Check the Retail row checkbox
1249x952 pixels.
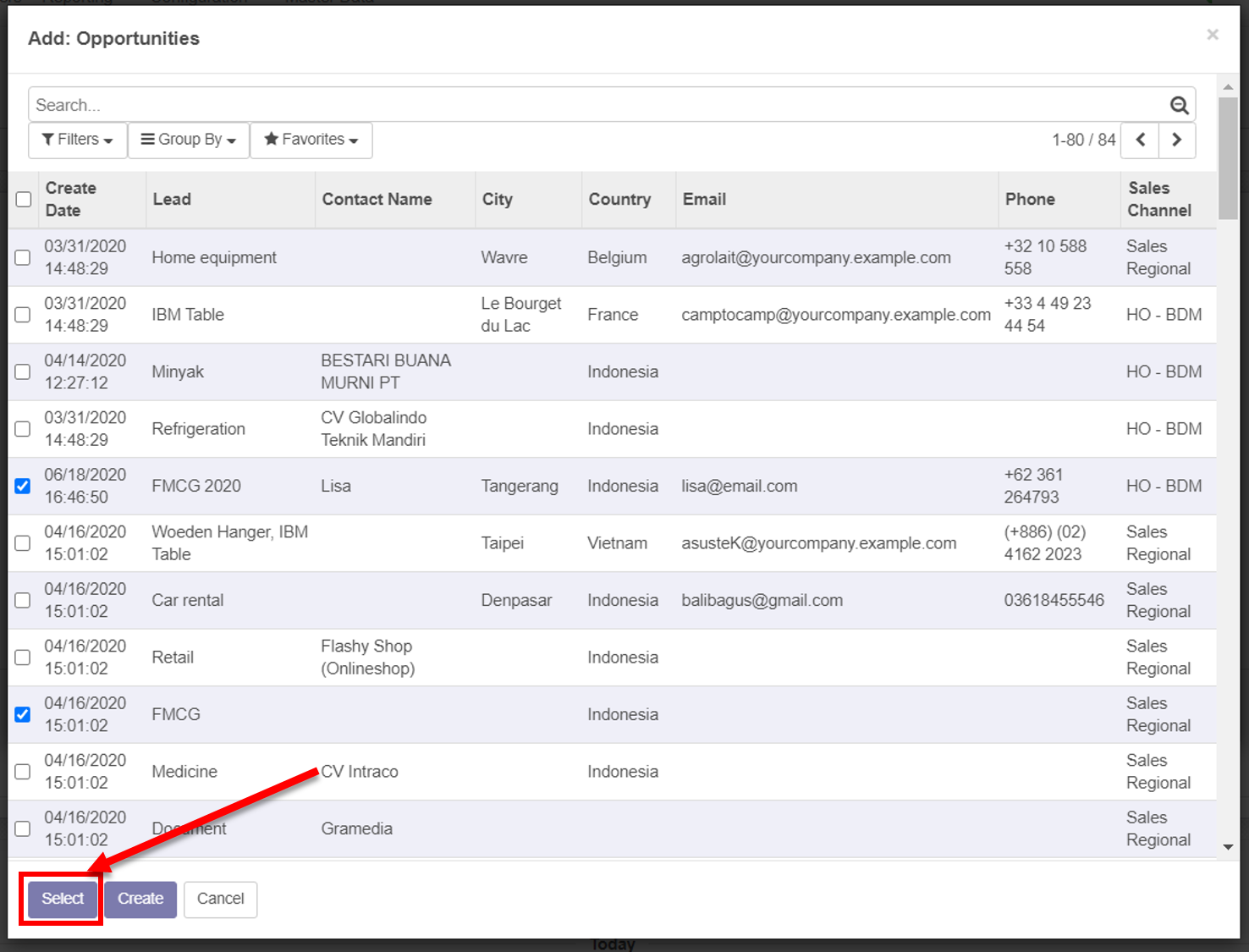23,658
